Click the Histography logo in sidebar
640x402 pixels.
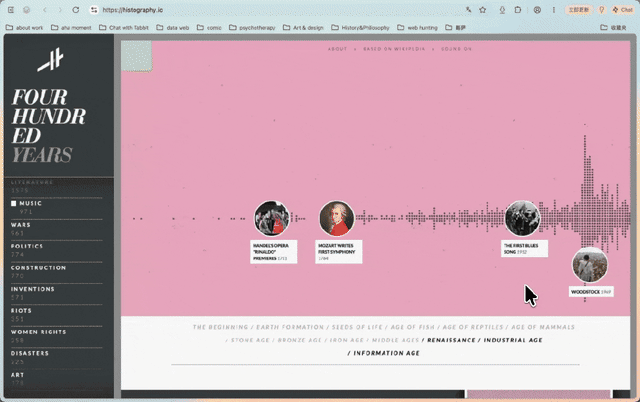click(x=51, y=60)
